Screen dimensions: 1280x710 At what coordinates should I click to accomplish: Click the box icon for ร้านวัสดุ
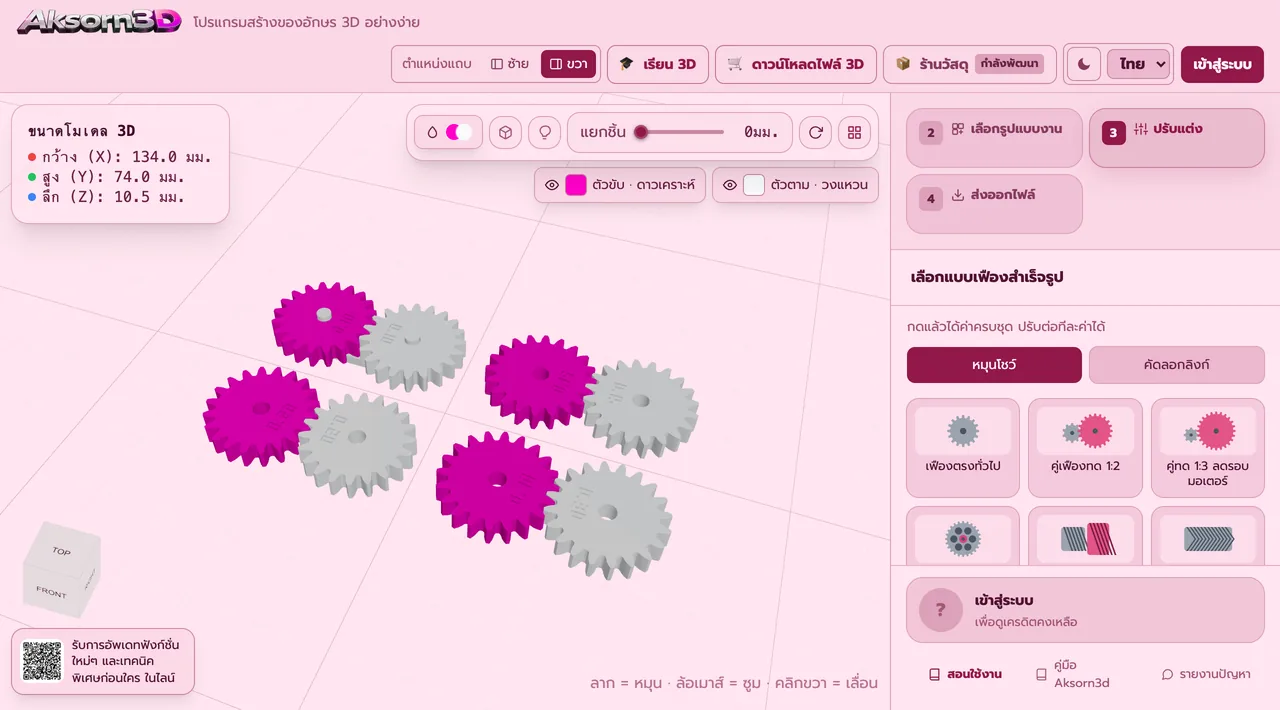pos(903,64)
